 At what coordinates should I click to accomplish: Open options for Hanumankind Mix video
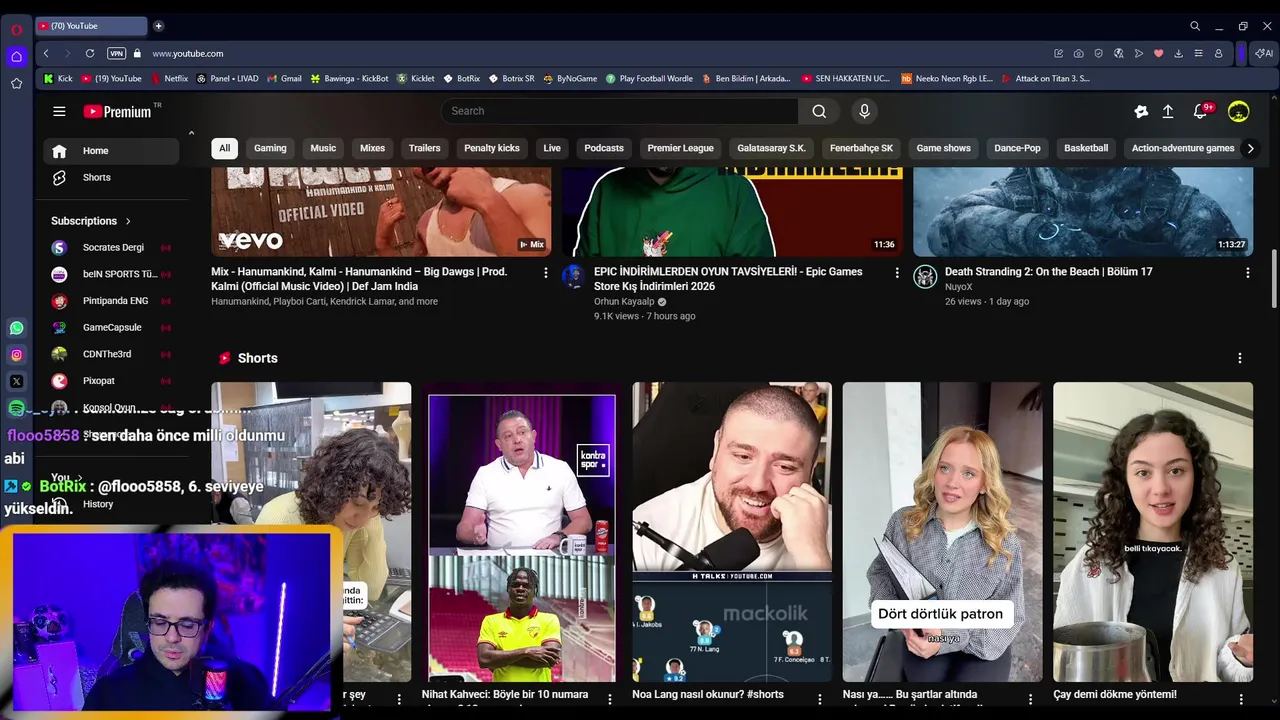click(x=545, y=272)
